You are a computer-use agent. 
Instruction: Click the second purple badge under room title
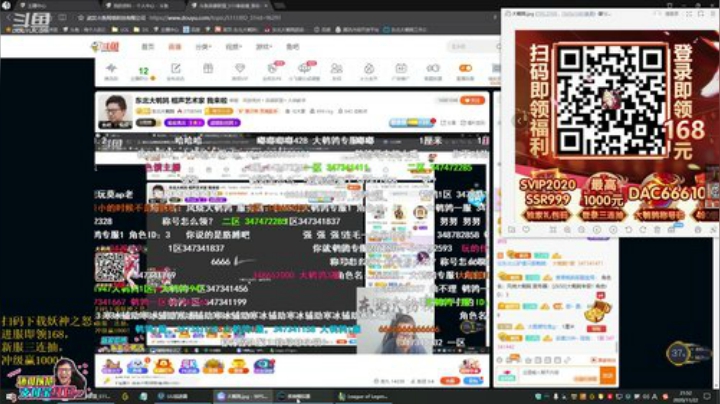(x=224, y=123)
